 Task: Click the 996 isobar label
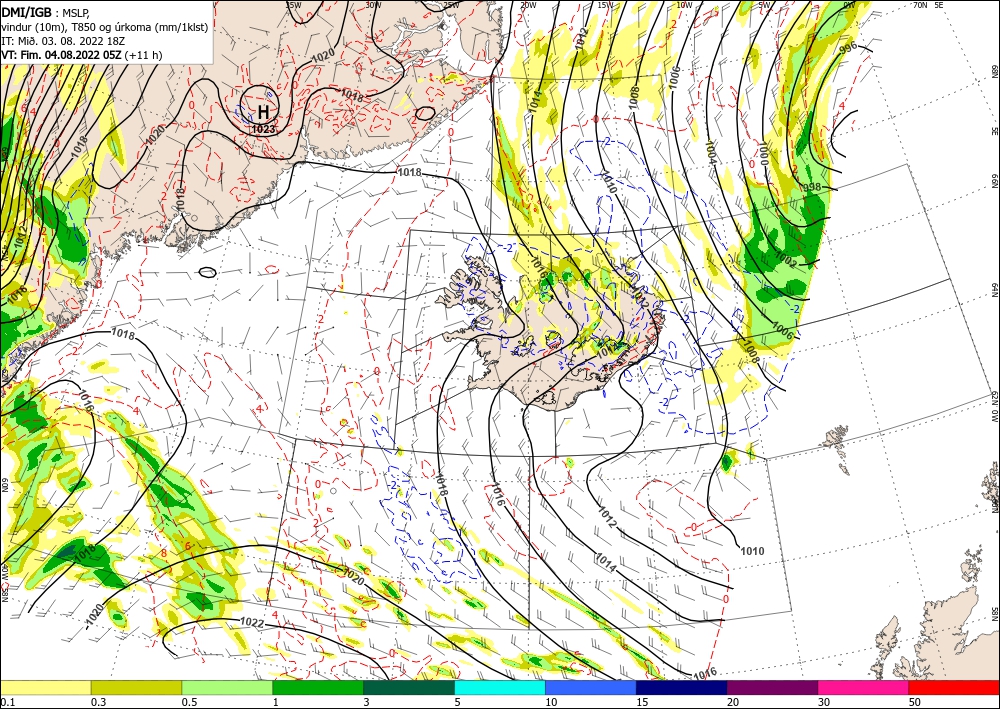coord(848,47)
